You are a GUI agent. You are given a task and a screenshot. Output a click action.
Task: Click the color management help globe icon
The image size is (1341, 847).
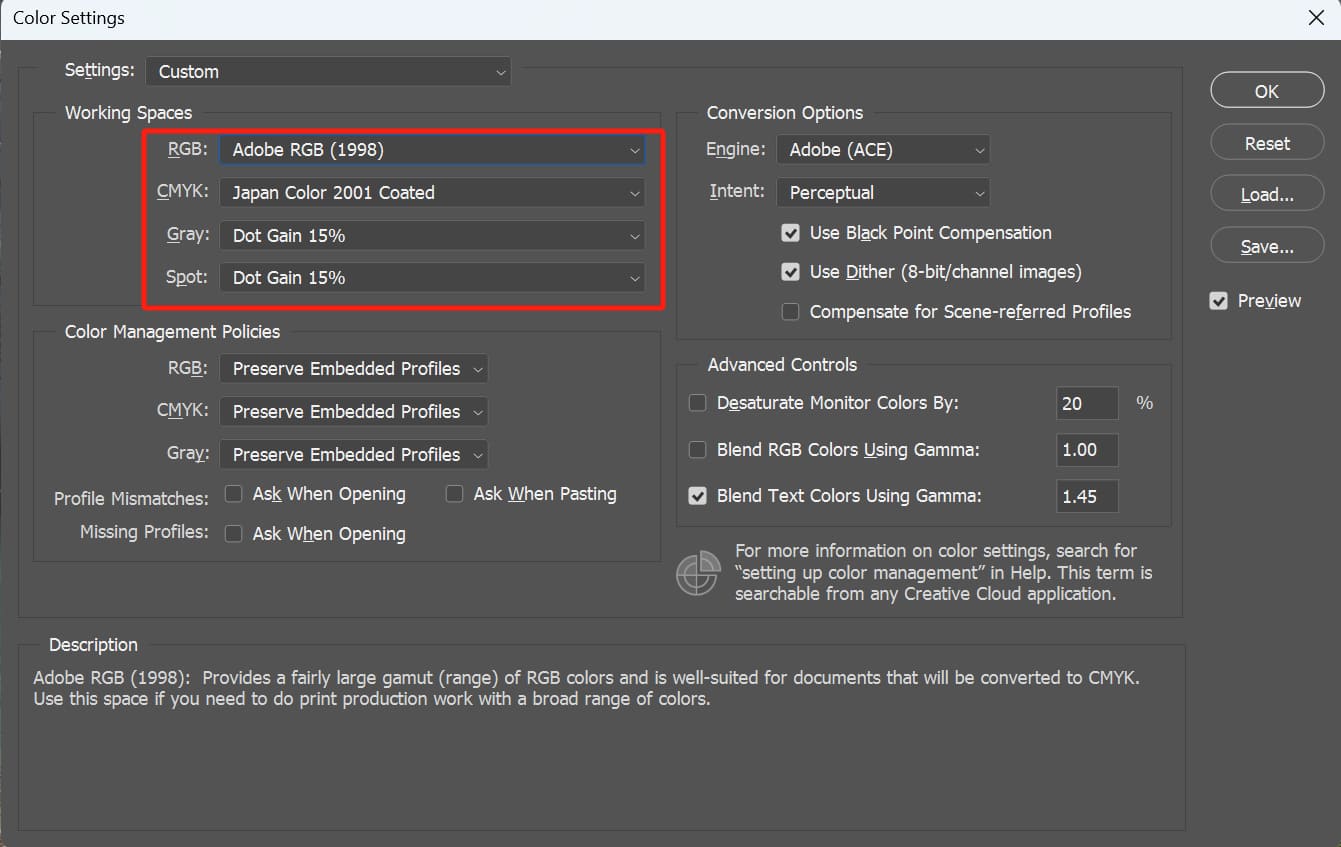[698, 573]
